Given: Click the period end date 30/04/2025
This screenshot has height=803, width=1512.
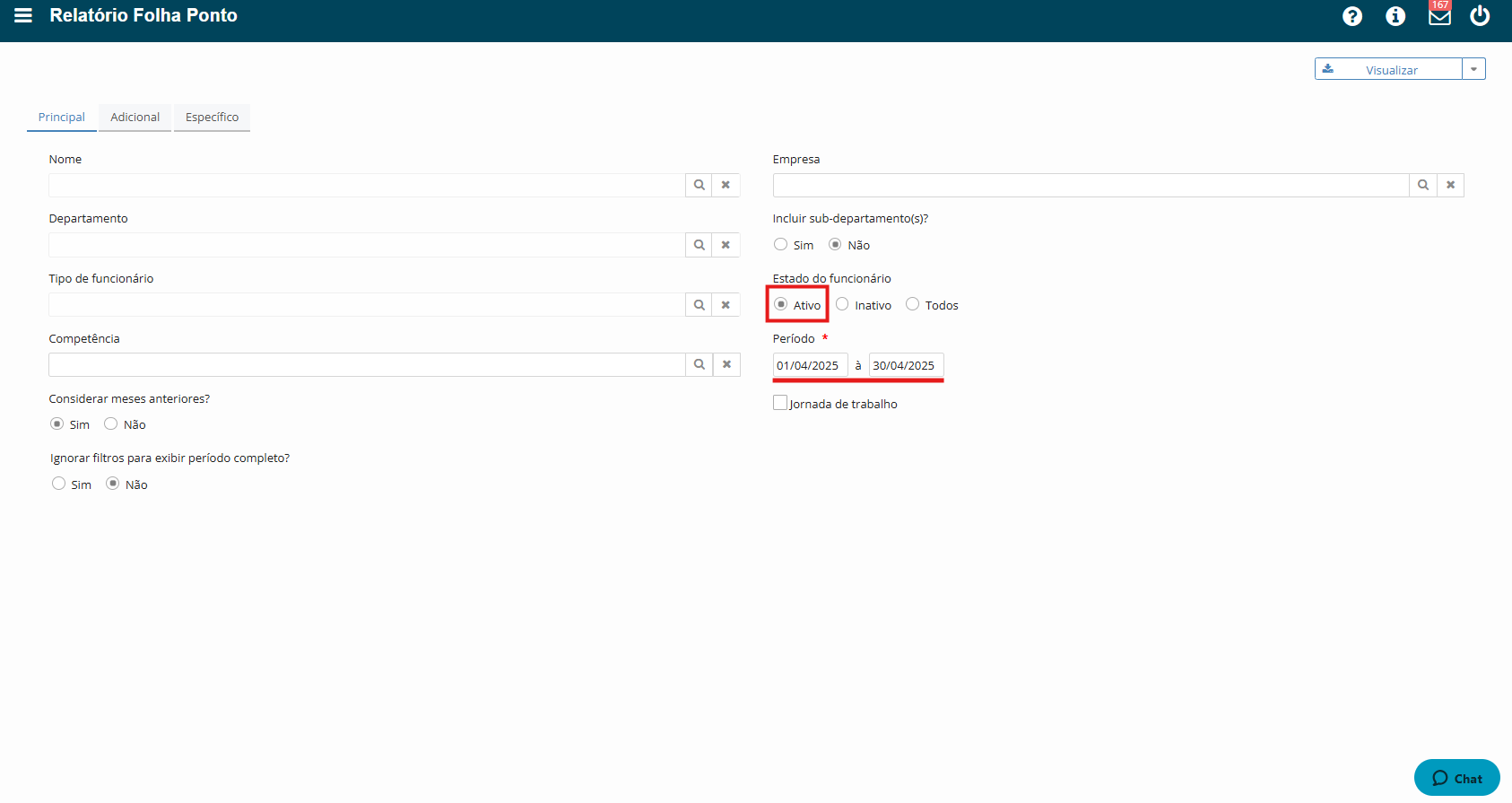Looking at the screenshot, I should tap(907, 365).
